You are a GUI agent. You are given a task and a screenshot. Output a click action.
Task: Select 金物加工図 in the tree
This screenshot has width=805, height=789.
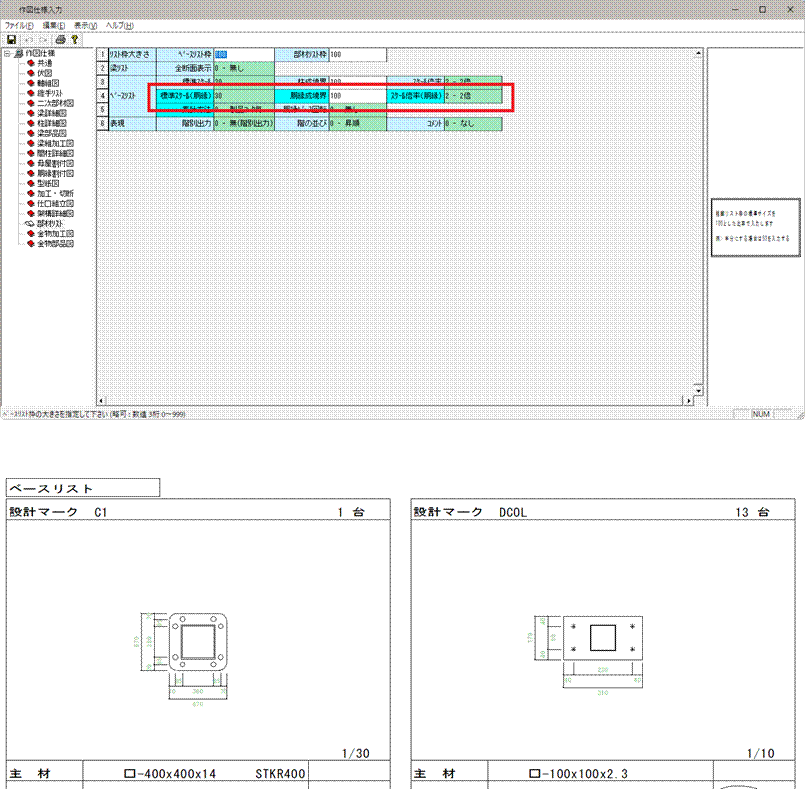pyautogui.click(x=55, y=233)
